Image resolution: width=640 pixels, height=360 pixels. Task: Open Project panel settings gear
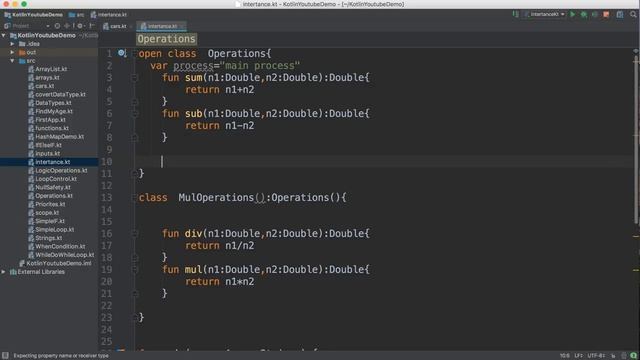tap(80, 26)
